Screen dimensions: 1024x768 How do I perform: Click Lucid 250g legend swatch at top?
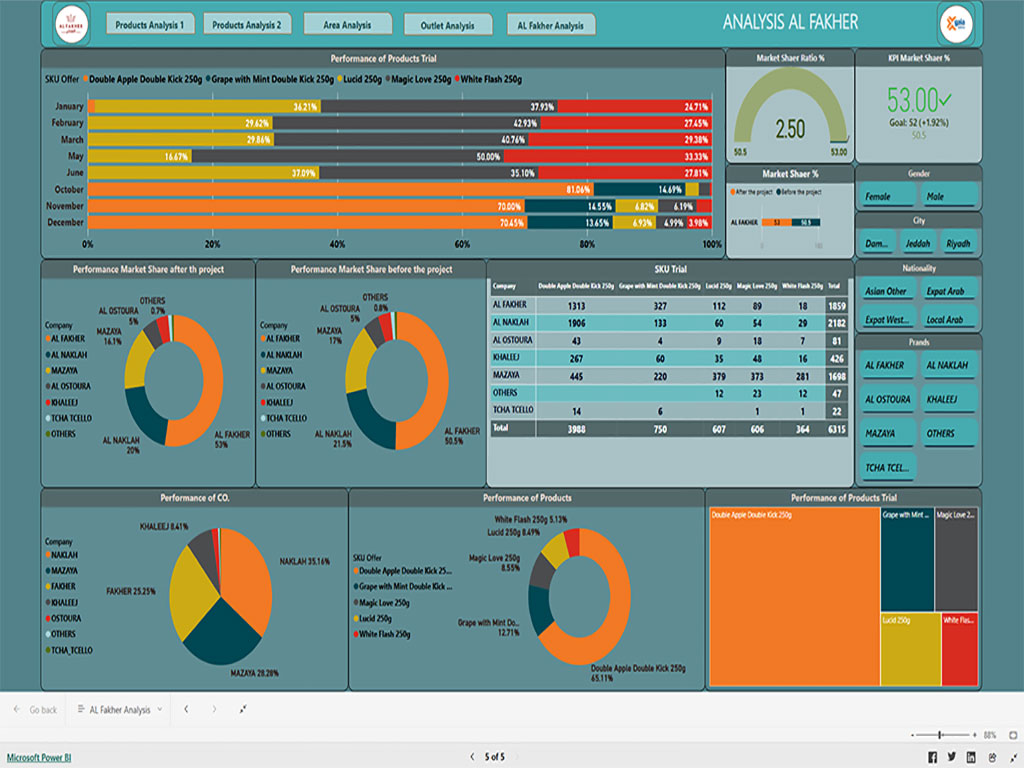click(x=340, y=79)
